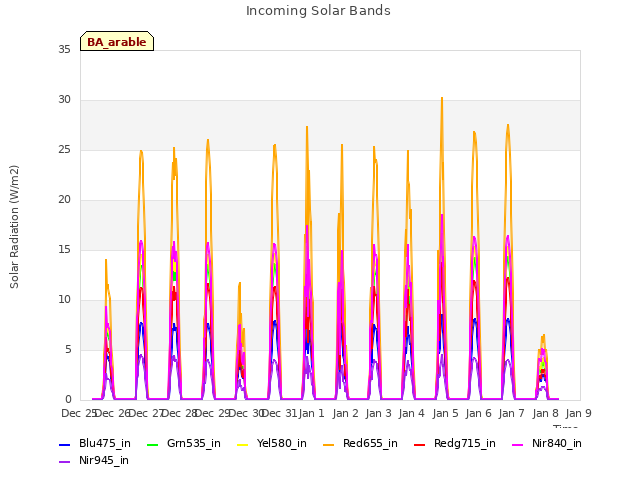
Task: Click the blue Blu475_in legend swatch
Action: (64, 444)
